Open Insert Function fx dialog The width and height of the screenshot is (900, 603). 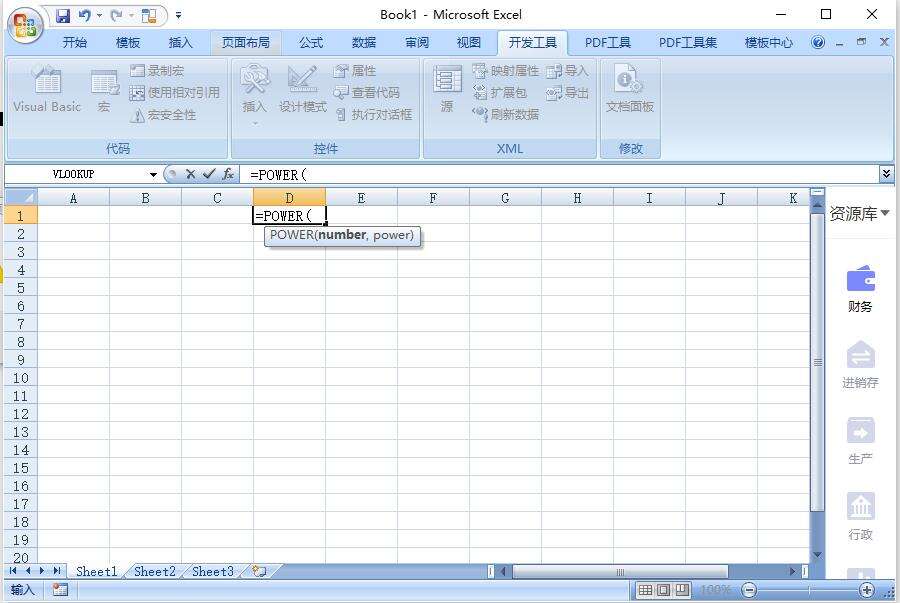[x=228, y=174]
